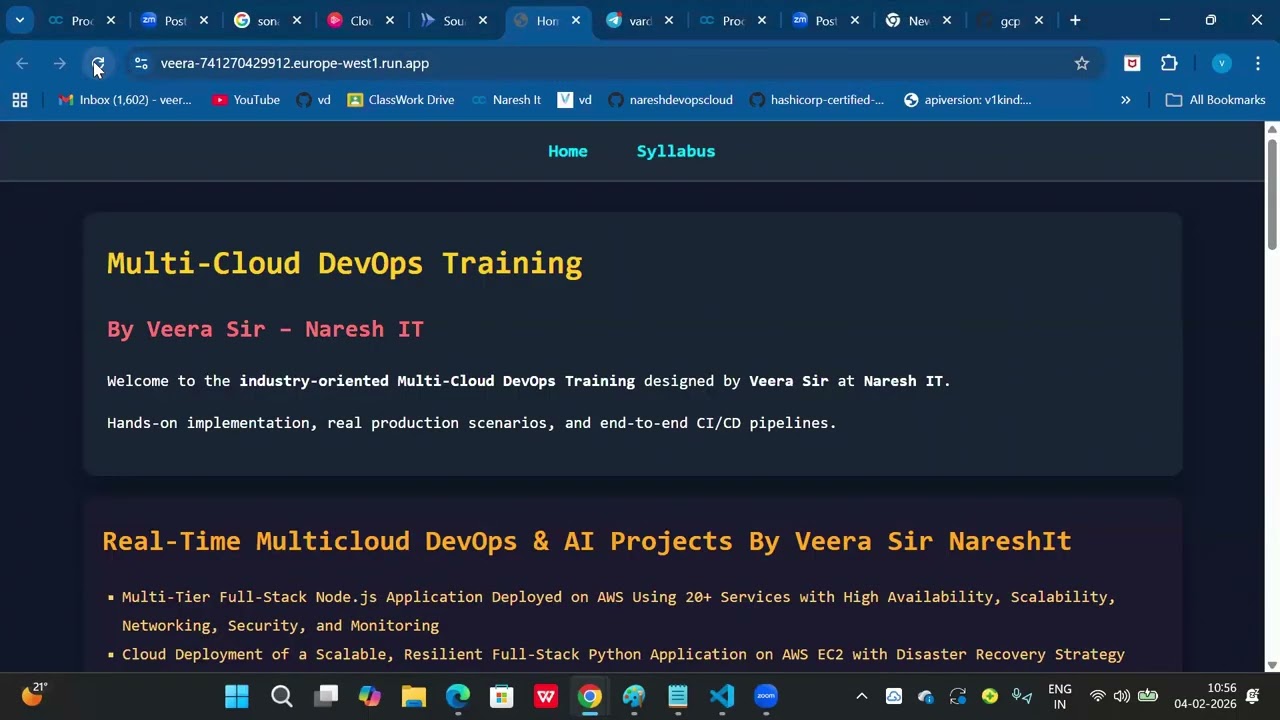Open Paint from the taskbar
Image resolution: width=1280 pixels, height=720 pixels.
click(x=634, y=696)
